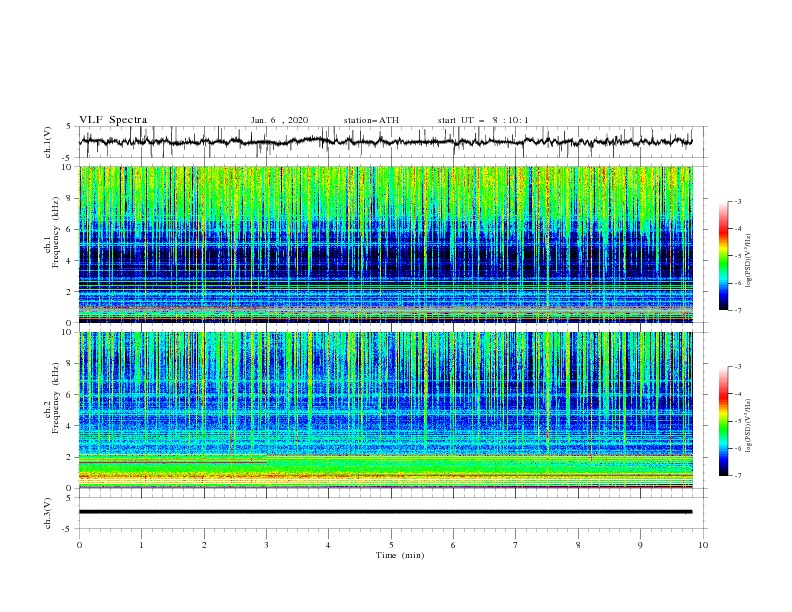Click the upper log(PSD)(V²/Hz) colorbar label

748,261
